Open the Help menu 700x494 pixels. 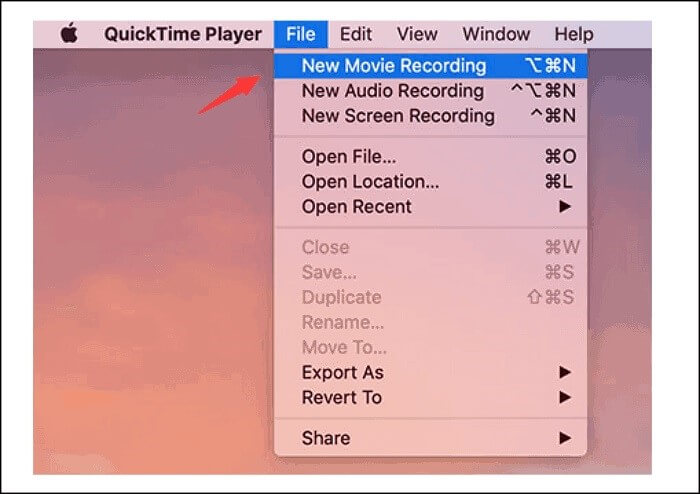click(574, 34)
